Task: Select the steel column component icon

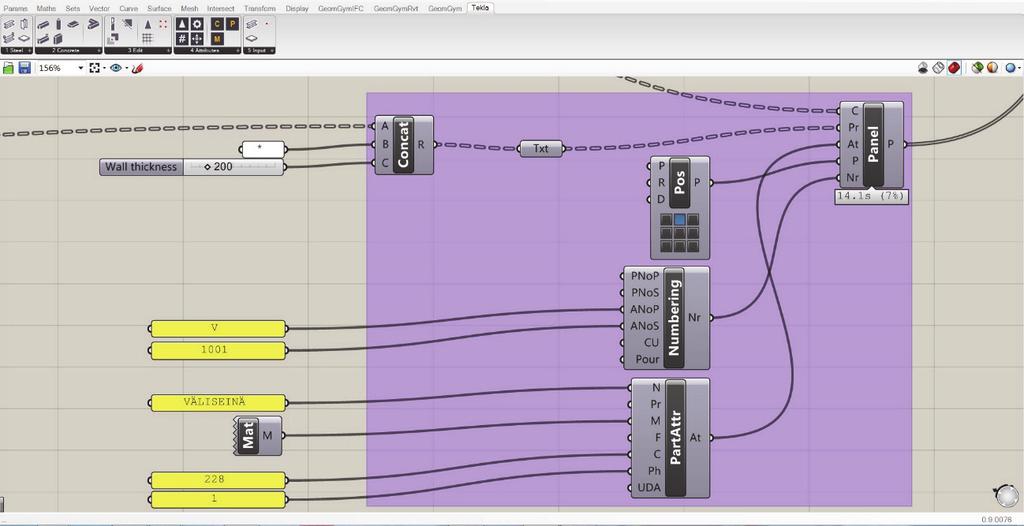Action: 24,24
